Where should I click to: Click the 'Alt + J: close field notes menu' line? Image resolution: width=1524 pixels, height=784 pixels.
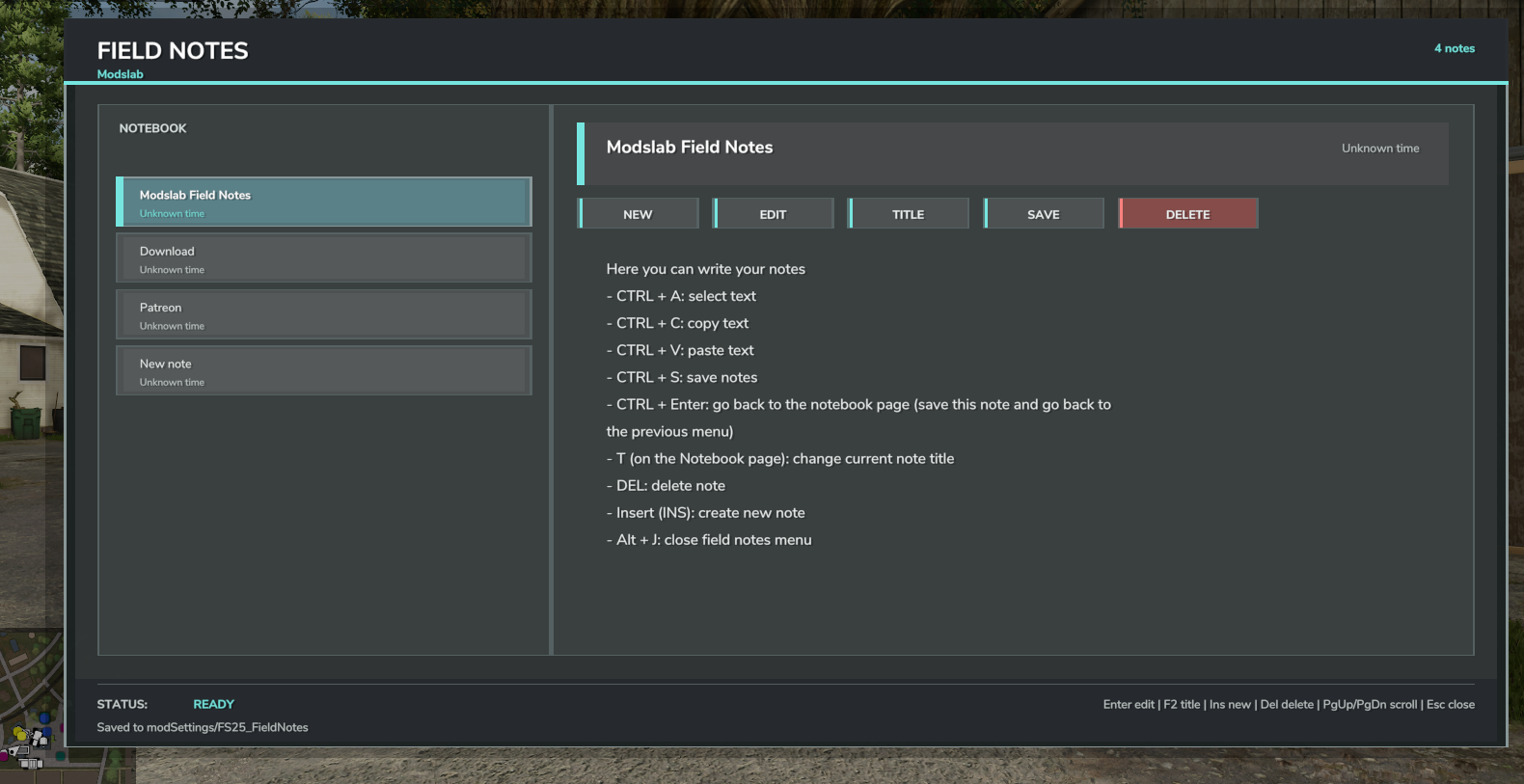(709, 539)
